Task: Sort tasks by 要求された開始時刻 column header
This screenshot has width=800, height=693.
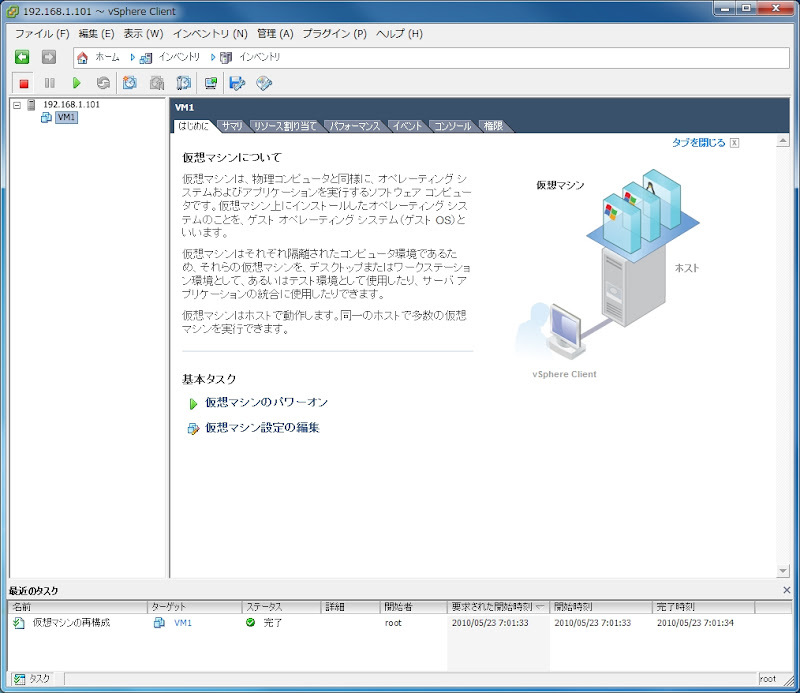Action: 498,607
